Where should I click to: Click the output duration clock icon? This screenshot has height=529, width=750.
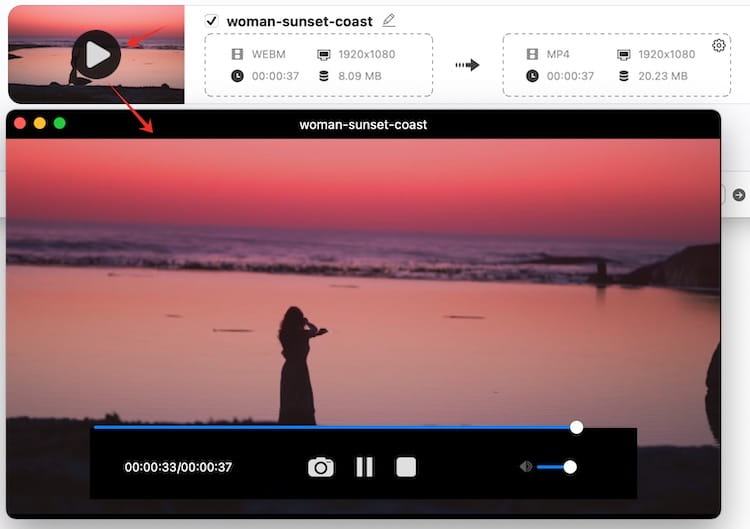532,76
